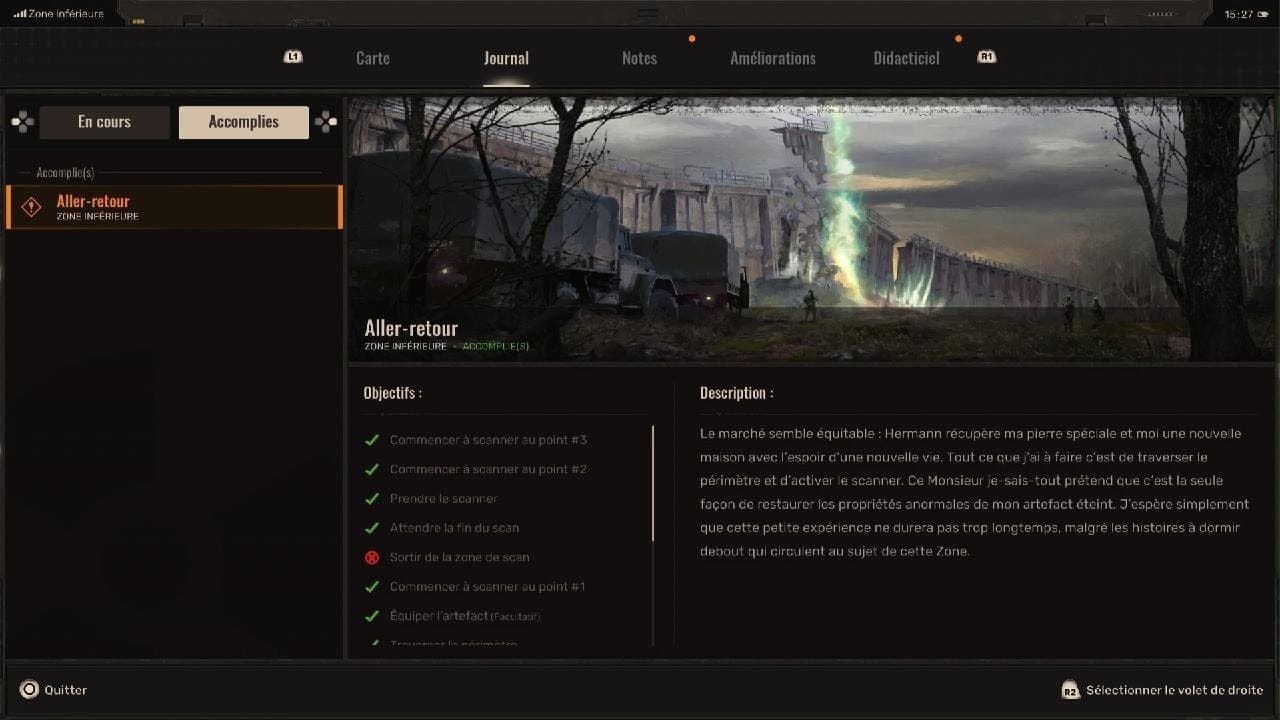Click the red failed mark for Sortir de la zone
Screen dimensions: 1280x720
(x=372, y=557)
